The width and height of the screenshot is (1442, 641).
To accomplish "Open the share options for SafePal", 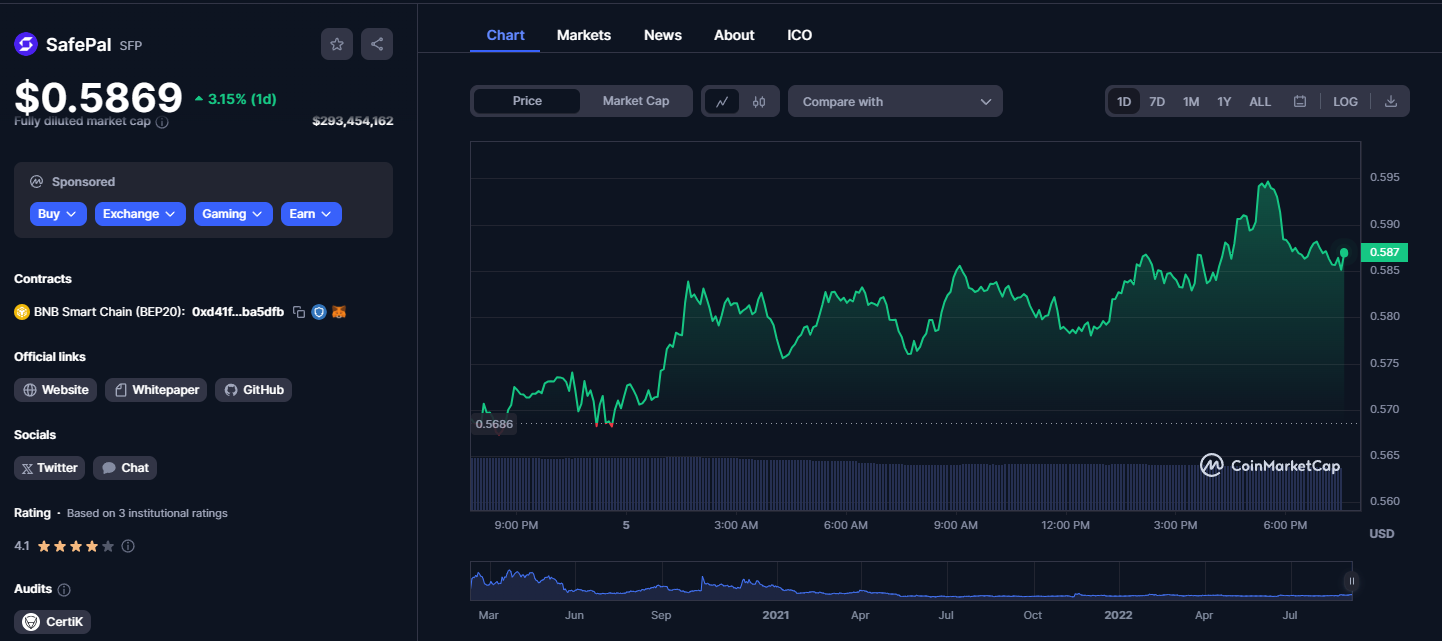I will pos(377,44).
